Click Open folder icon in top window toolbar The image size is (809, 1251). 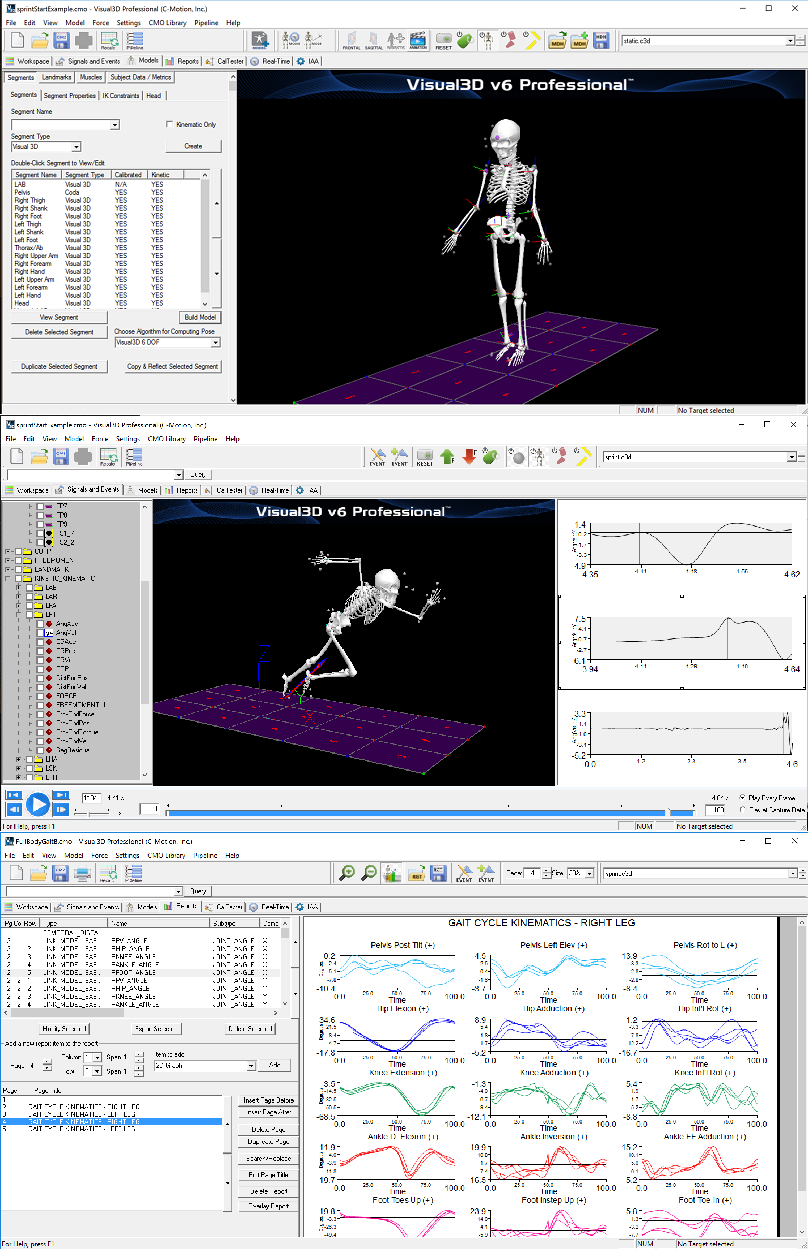(x=40, y=40)
